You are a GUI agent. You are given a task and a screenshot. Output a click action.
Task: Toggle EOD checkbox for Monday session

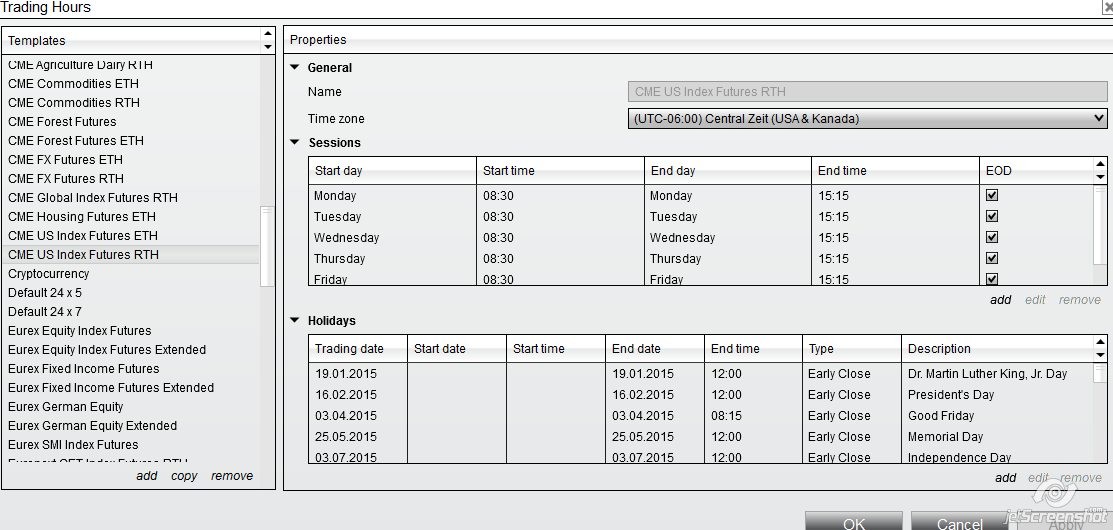pyautogui.click(x=992, y=194)
